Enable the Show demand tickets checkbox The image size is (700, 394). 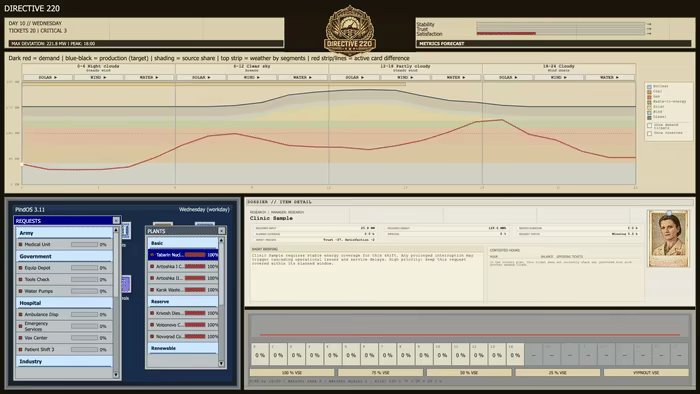tap(650, 126)
